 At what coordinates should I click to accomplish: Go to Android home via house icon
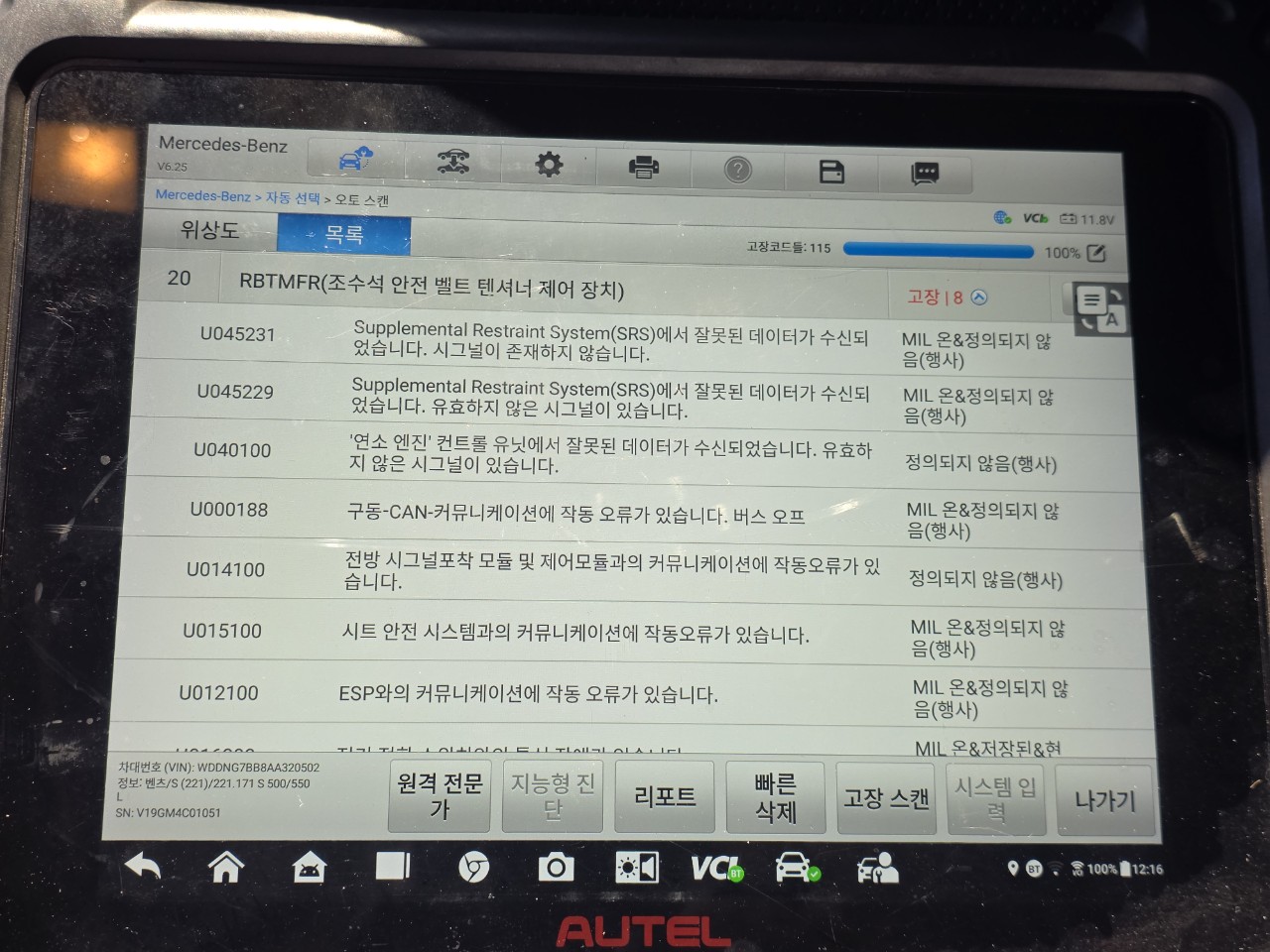(226, 867)
